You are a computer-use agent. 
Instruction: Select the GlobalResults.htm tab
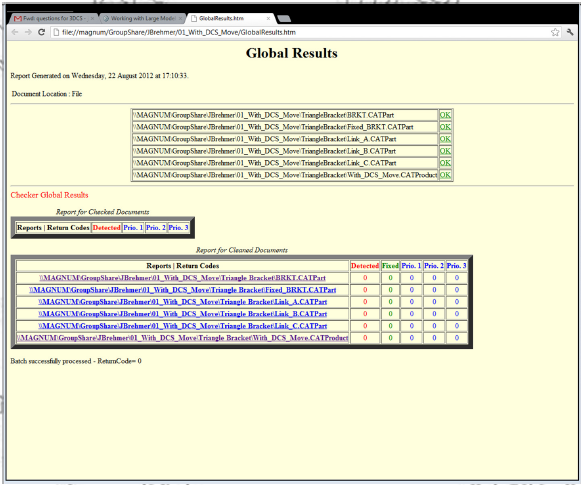(x=230, y=18)
